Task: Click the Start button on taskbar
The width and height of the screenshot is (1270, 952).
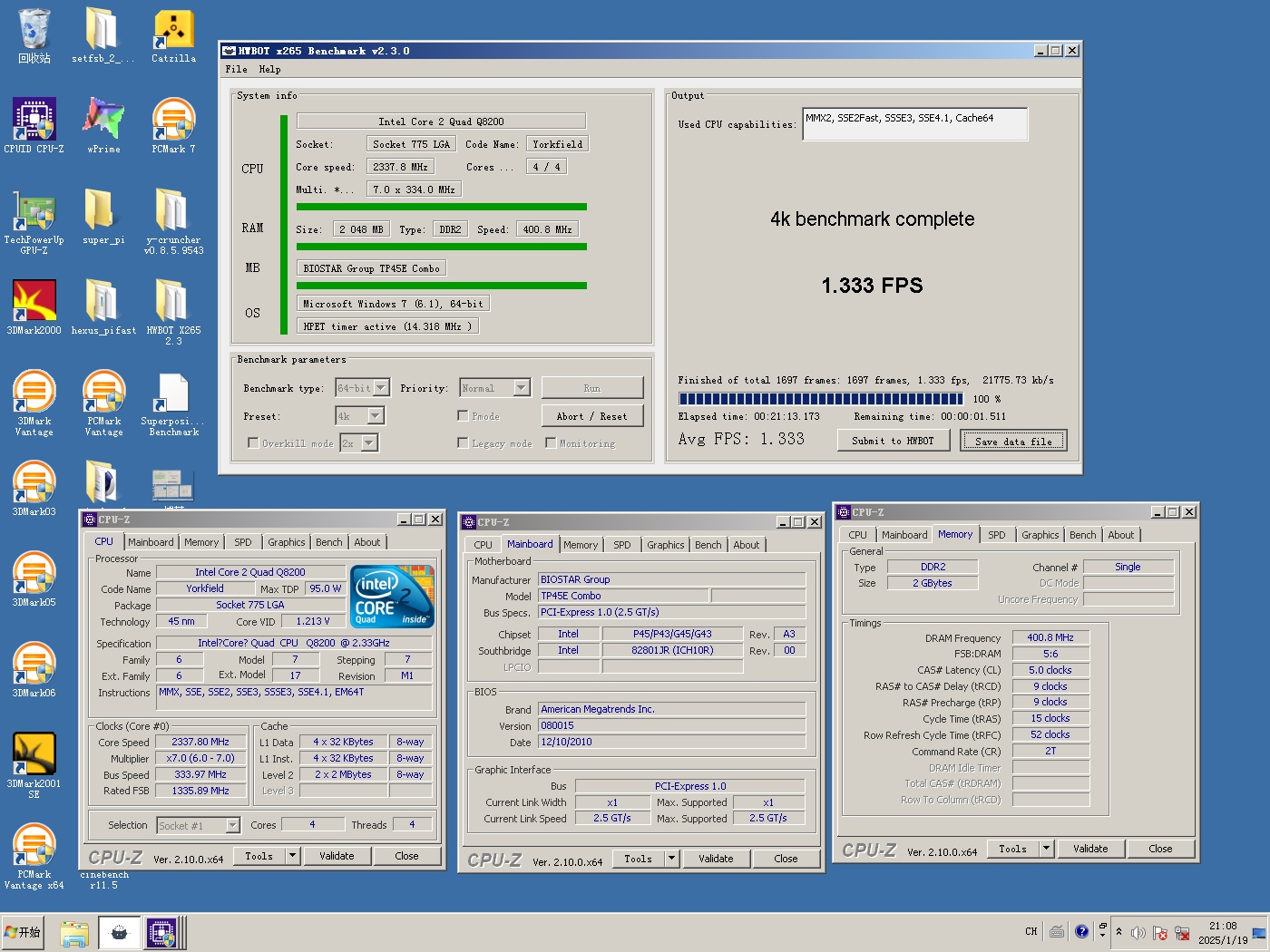Action: coord(23,933)
